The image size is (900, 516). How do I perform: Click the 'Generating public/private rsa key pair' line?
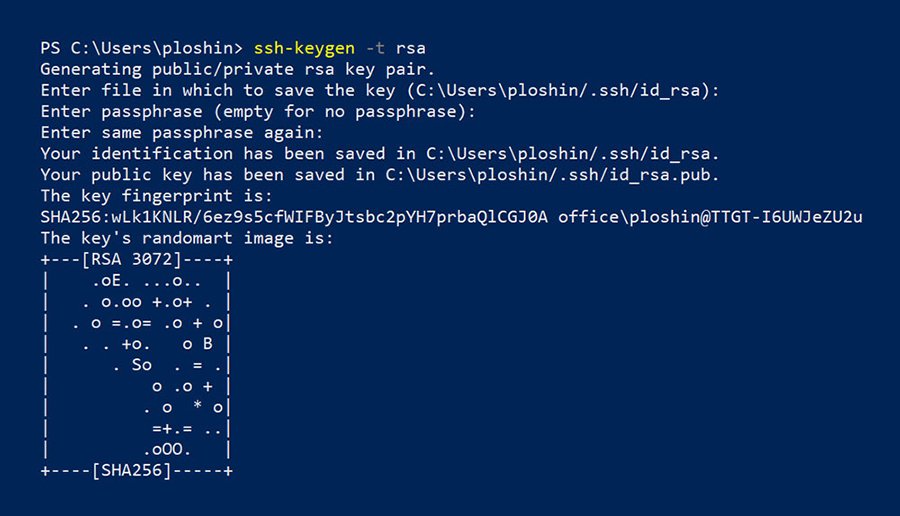pos(238,69)
